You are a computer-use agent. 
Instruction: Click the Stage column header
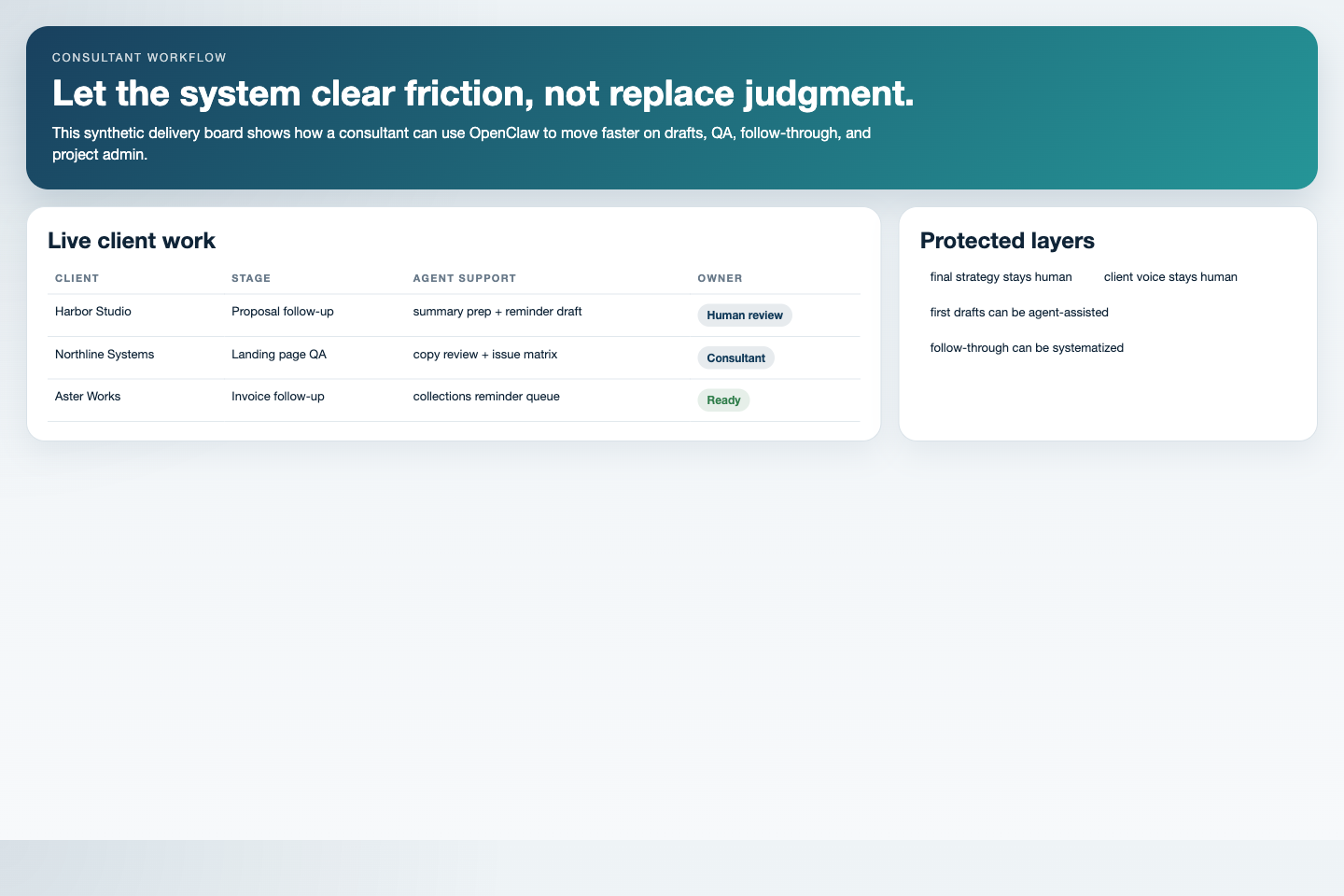(x=251, y=278)
